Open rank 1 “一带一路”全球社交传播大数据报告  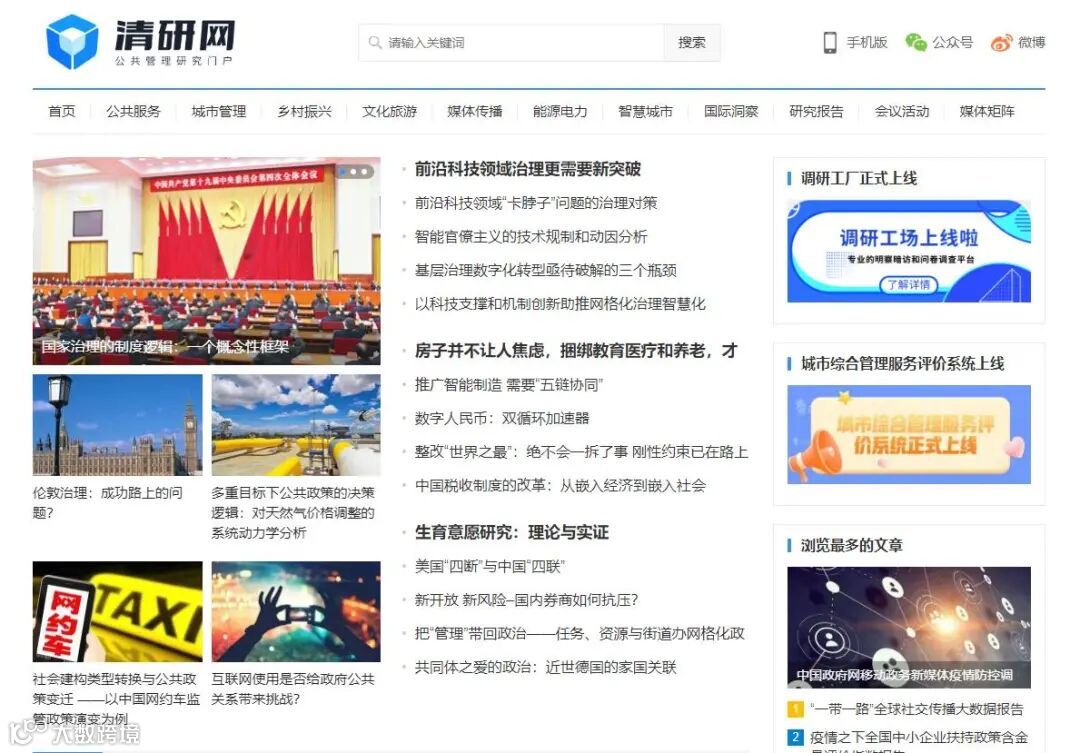click(917, 709)
